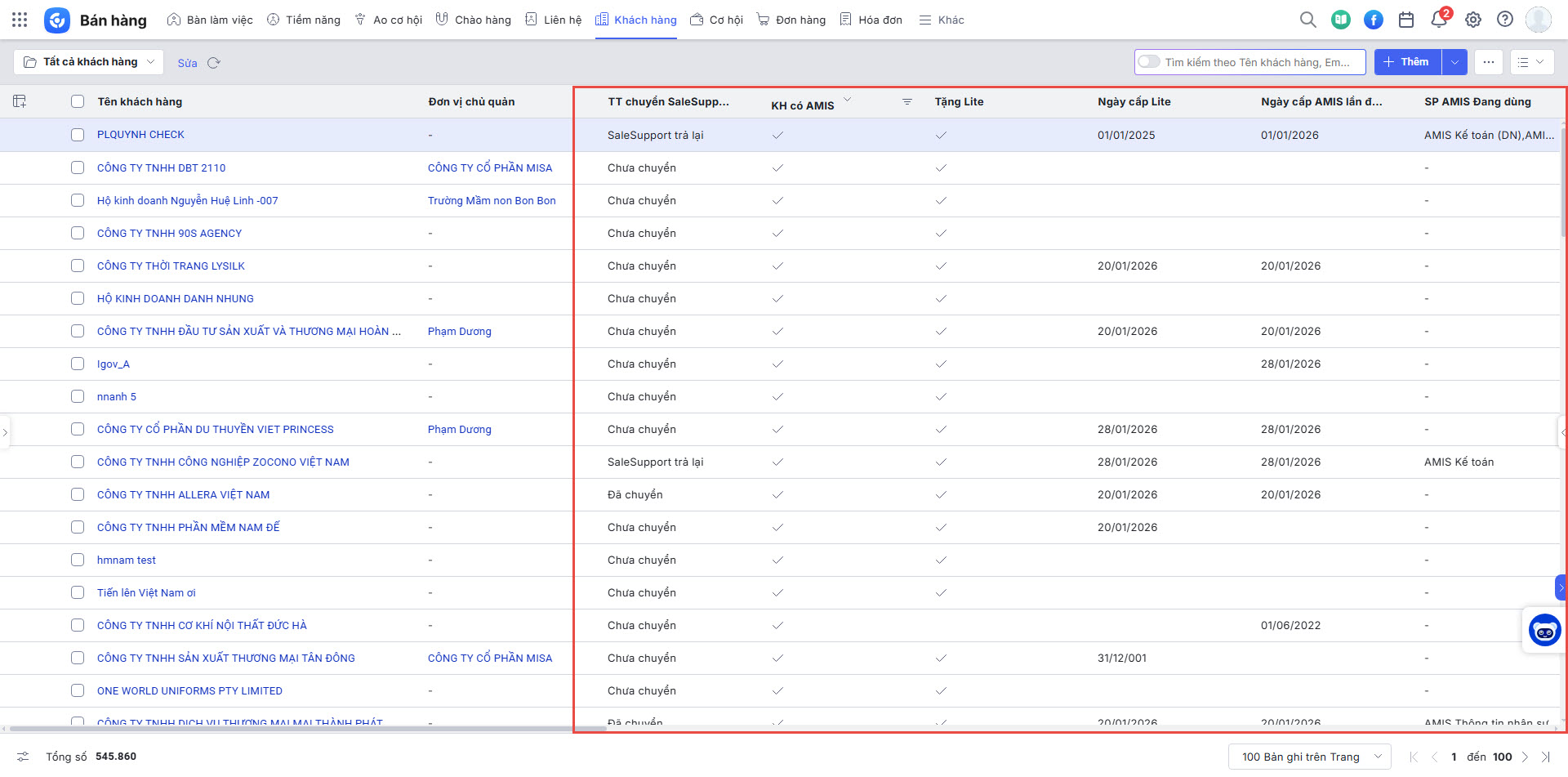Open the calendar icon in top bar

coord(1406,20)
